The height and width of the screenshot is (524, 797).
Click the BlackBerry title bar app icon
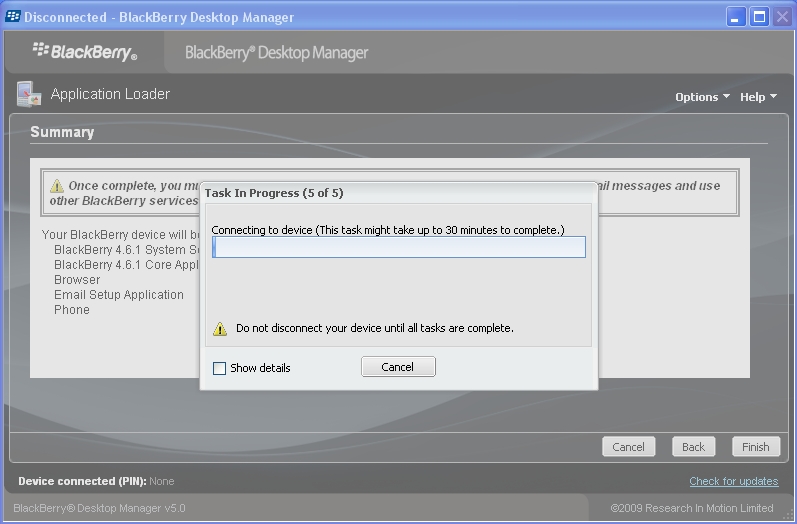point(12,16)
